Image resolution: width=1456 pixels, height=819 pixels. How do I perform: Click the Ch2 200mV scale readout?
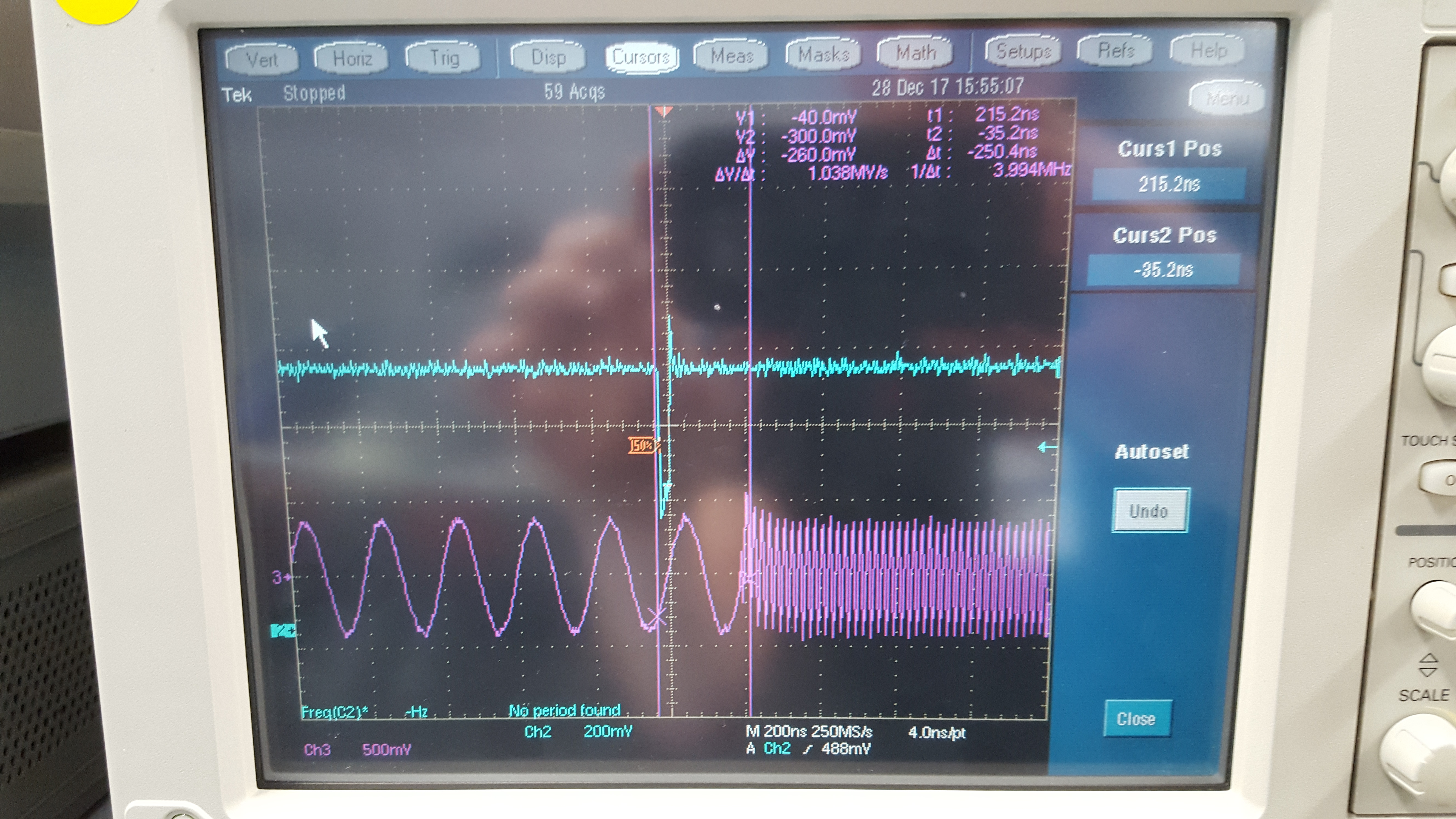pyautogui.click(x=578, y=731)
